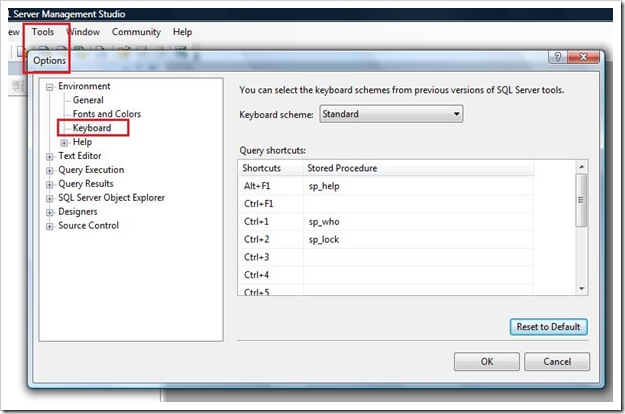This screenshot has height=414, width=625.
Task: Click the shortcuts list scroll-down arrow
Action: [x=582, y=288]
